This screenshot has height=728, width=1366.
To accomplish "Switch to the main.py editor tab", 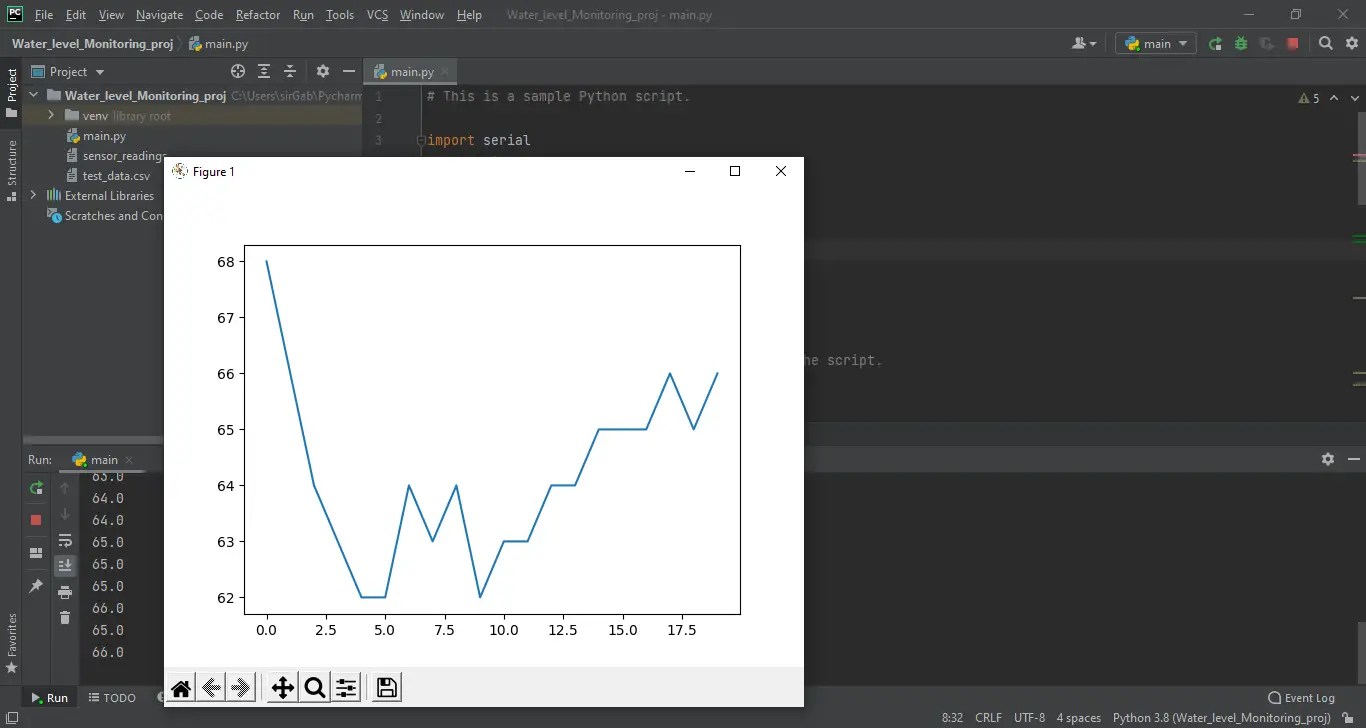I will pos(412,71).
